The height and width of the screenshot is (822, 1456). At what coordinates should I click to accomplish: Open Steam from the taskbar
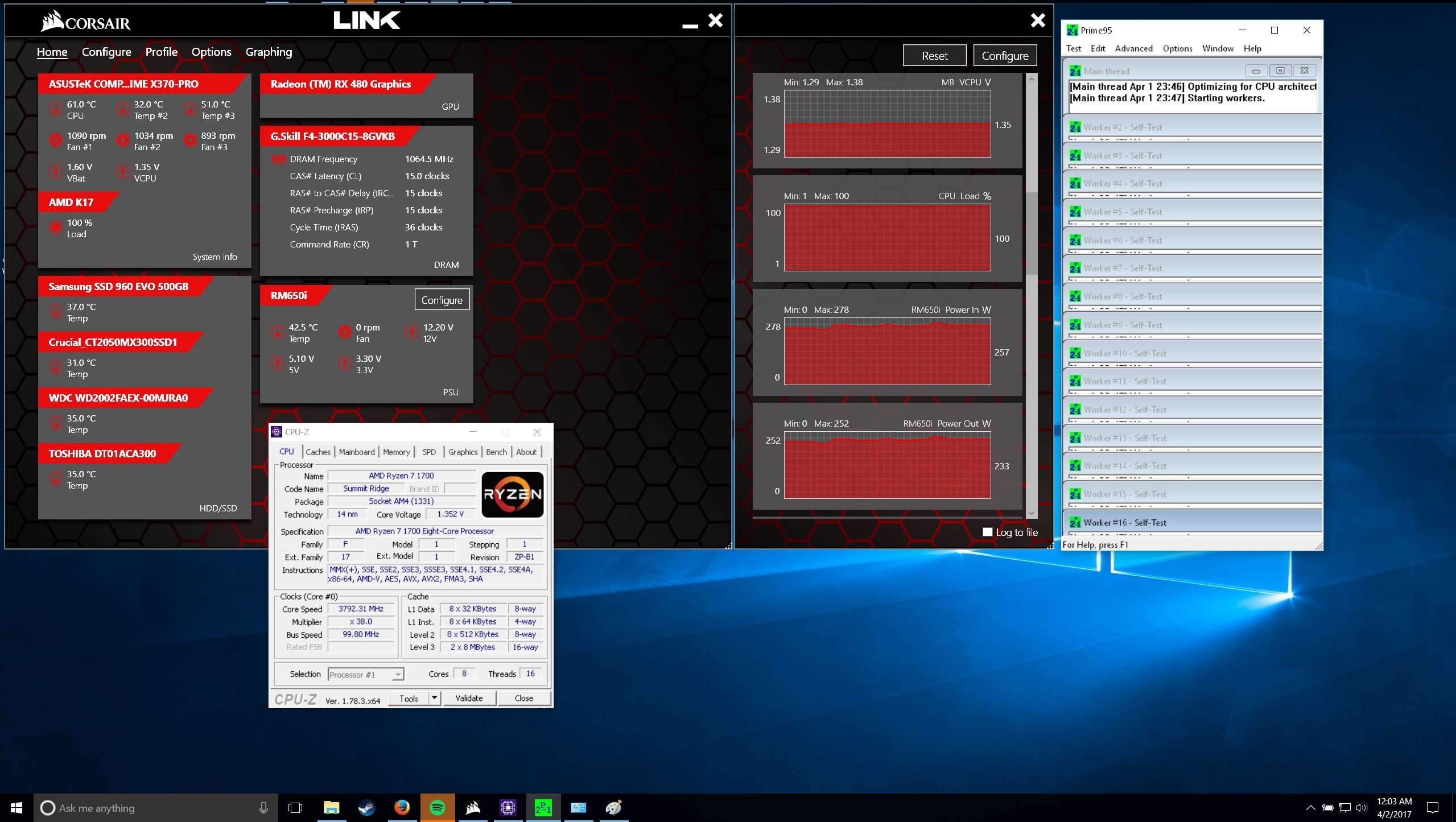tap(366, 808)
